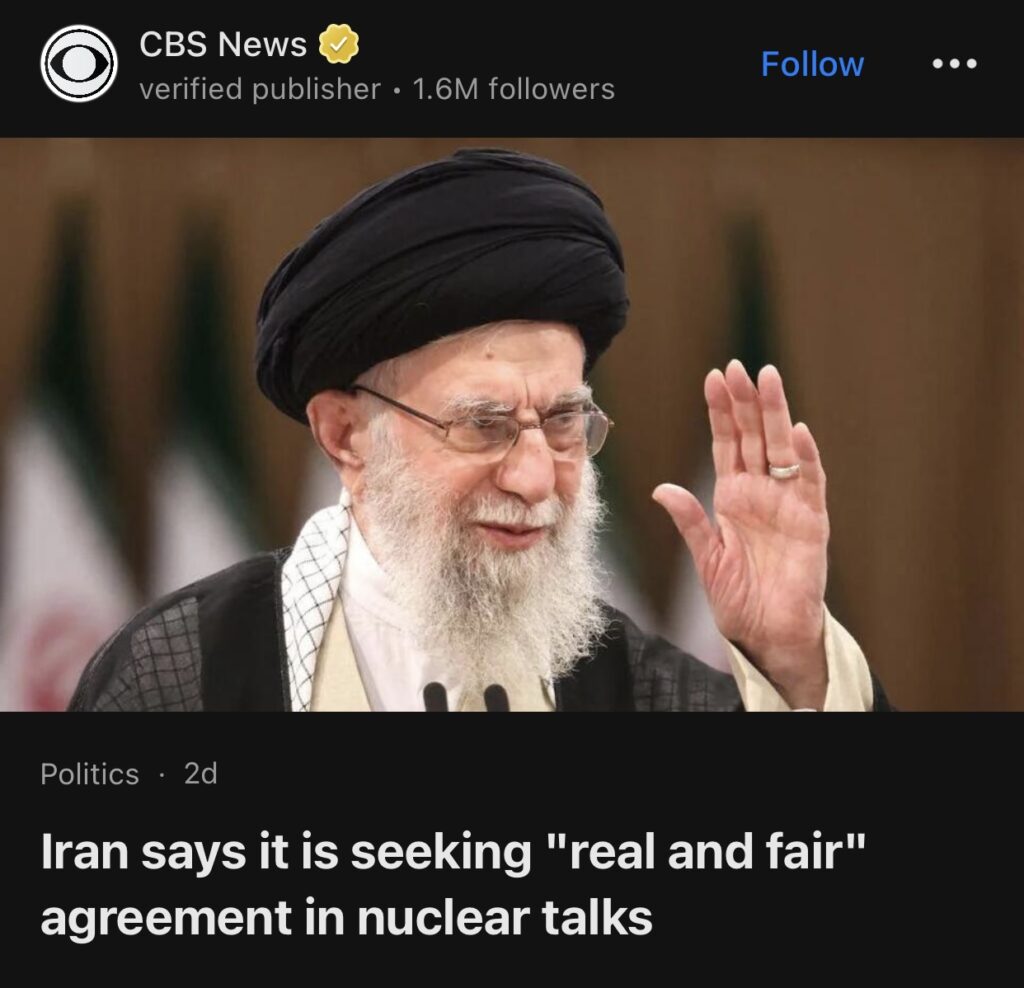Click the silver ring in the photo
The image size is (1024, 988).
[783, 470]
